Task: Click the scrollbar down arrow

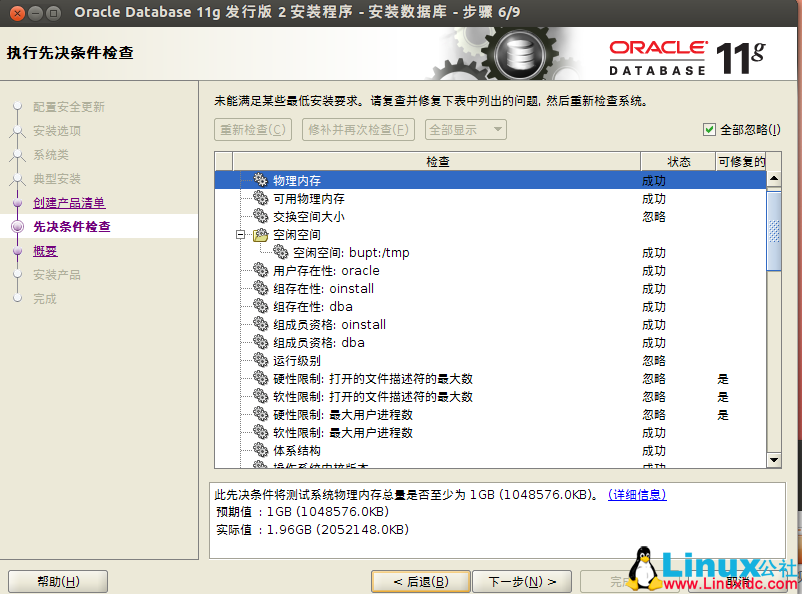Action: pos(774,460)
